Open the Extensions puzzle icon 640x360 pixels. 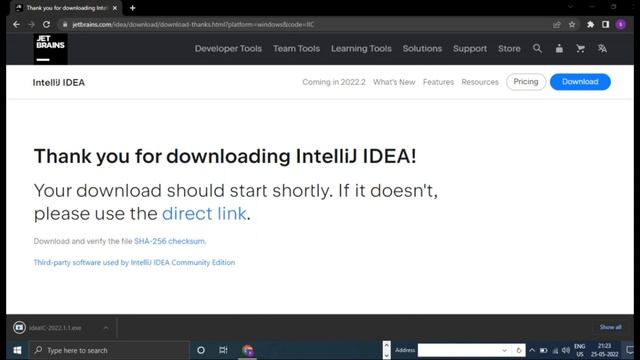[590, 24]
